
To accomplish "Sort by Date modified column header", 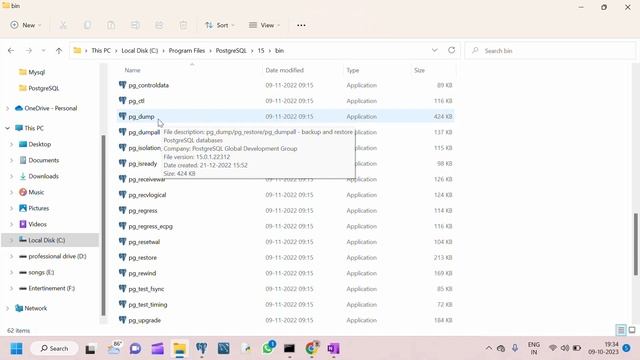I will pyautogui.click(x=284, y=70).
